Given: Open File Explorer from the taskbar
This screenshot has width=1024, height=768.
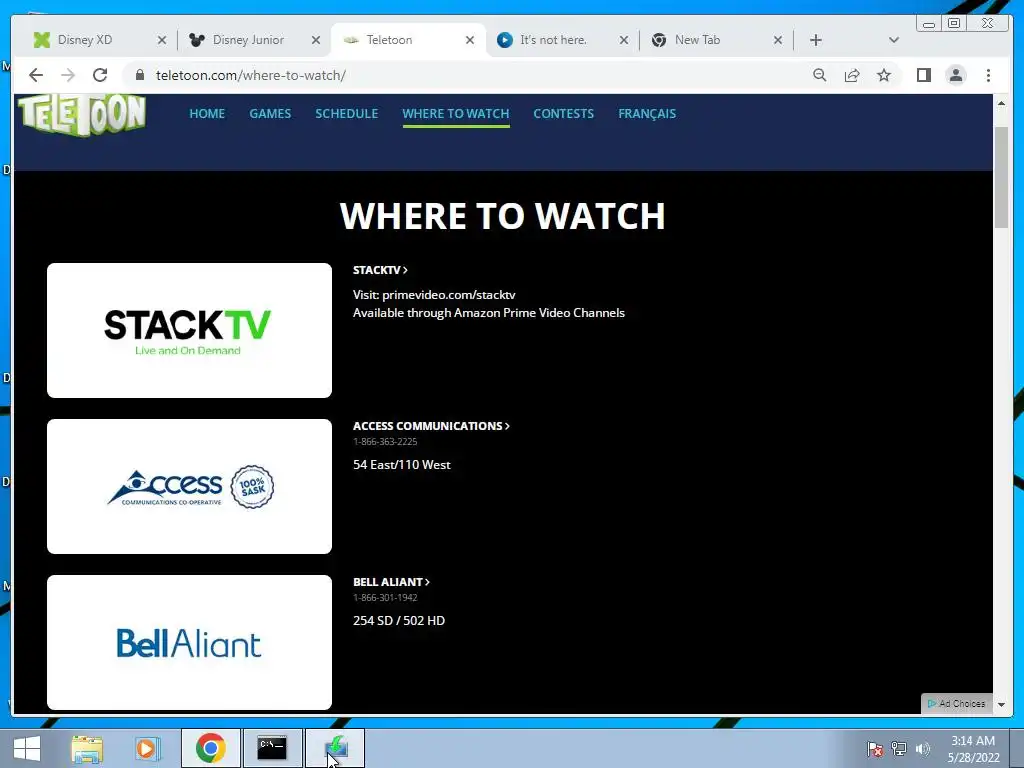Looking at the screenshot, I should pyautogui.click(x=87, y=748).
